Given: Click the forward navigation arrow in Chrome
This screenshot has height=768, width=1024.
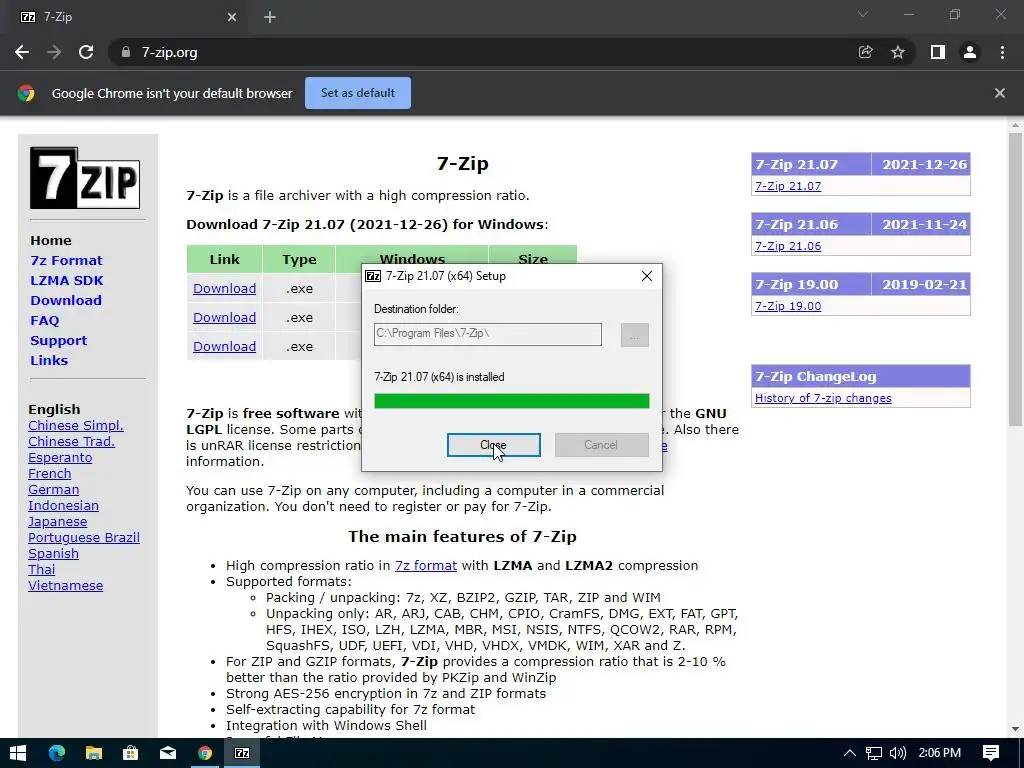Looking at the screenshot, I should 54,52.
